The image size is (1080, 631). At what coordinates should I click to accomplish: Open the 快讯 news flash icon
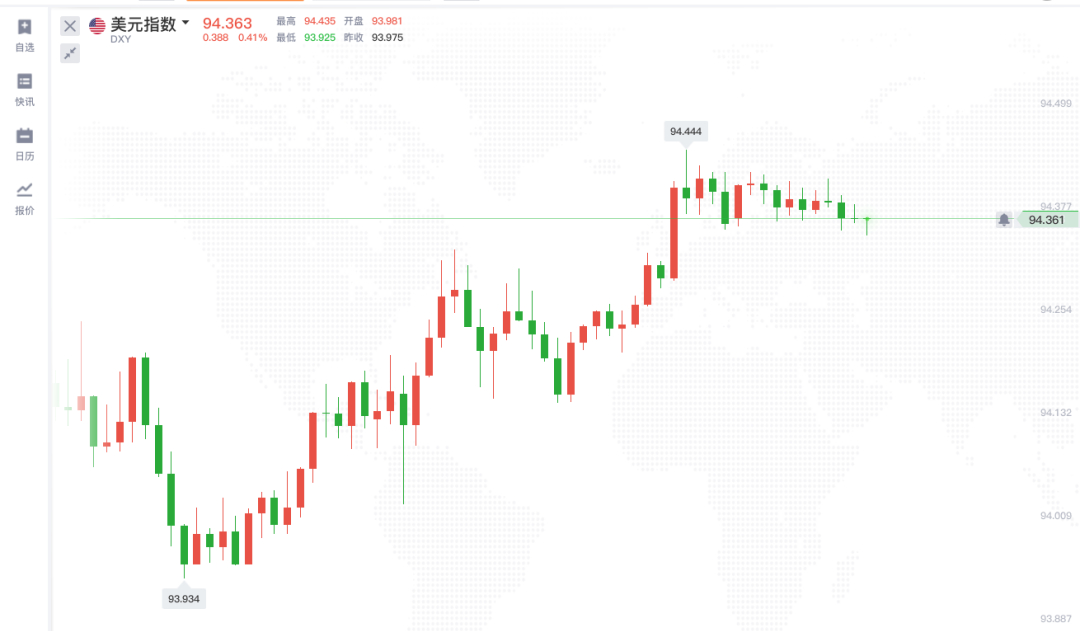click(x=25, y=82)
